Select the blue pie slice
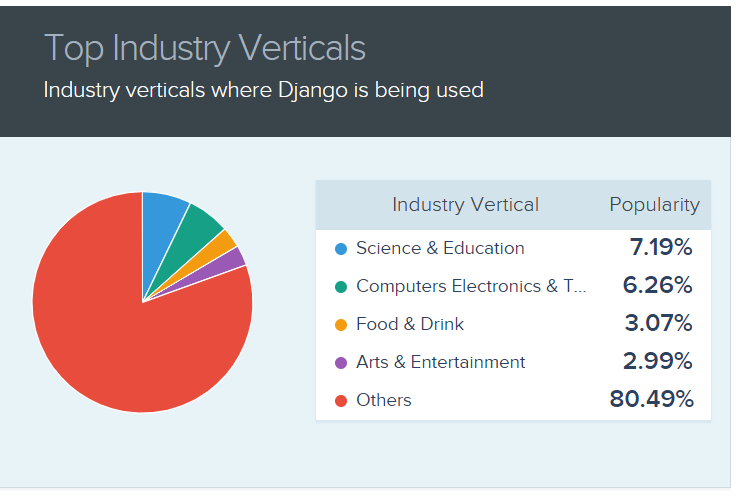 (x=162, y=235)
